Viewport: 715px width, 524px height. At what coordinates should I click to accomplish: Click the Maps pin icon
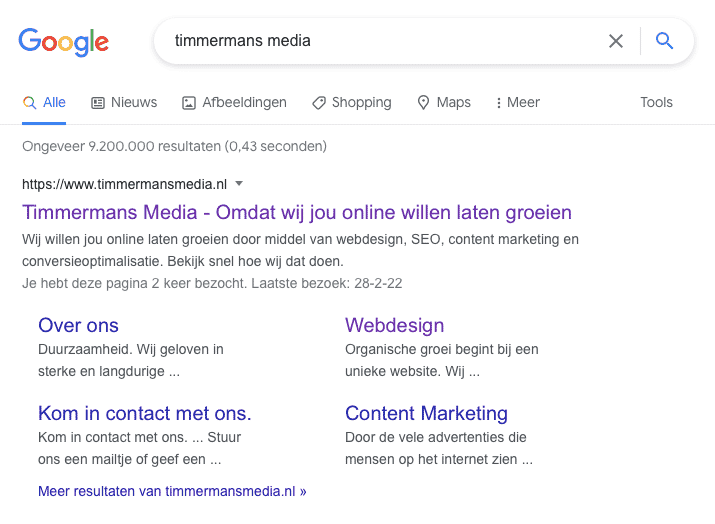(423, 102)
